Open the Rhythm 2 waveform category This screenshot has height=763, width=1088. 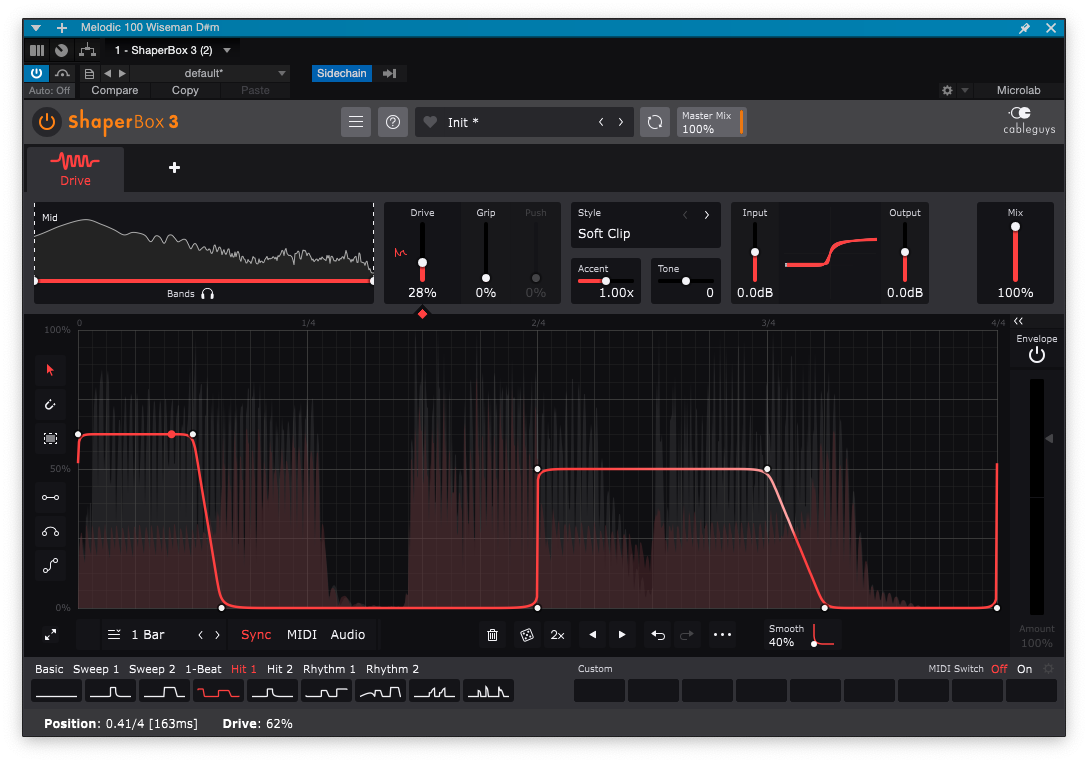click(x=392, y=669)
